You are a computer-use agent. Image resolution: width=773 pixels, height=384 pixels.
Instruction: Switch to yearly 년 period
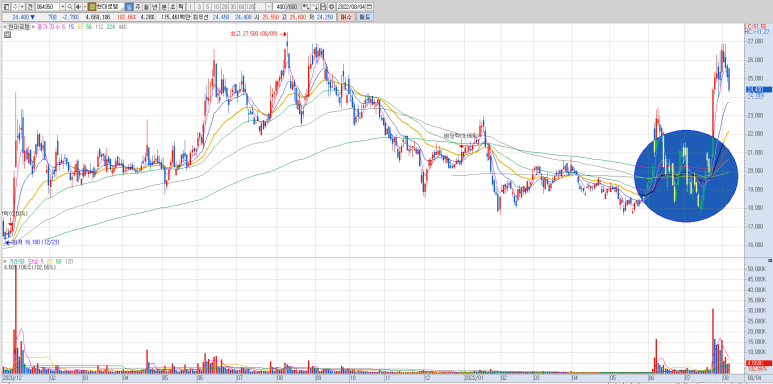click(154, 7)
